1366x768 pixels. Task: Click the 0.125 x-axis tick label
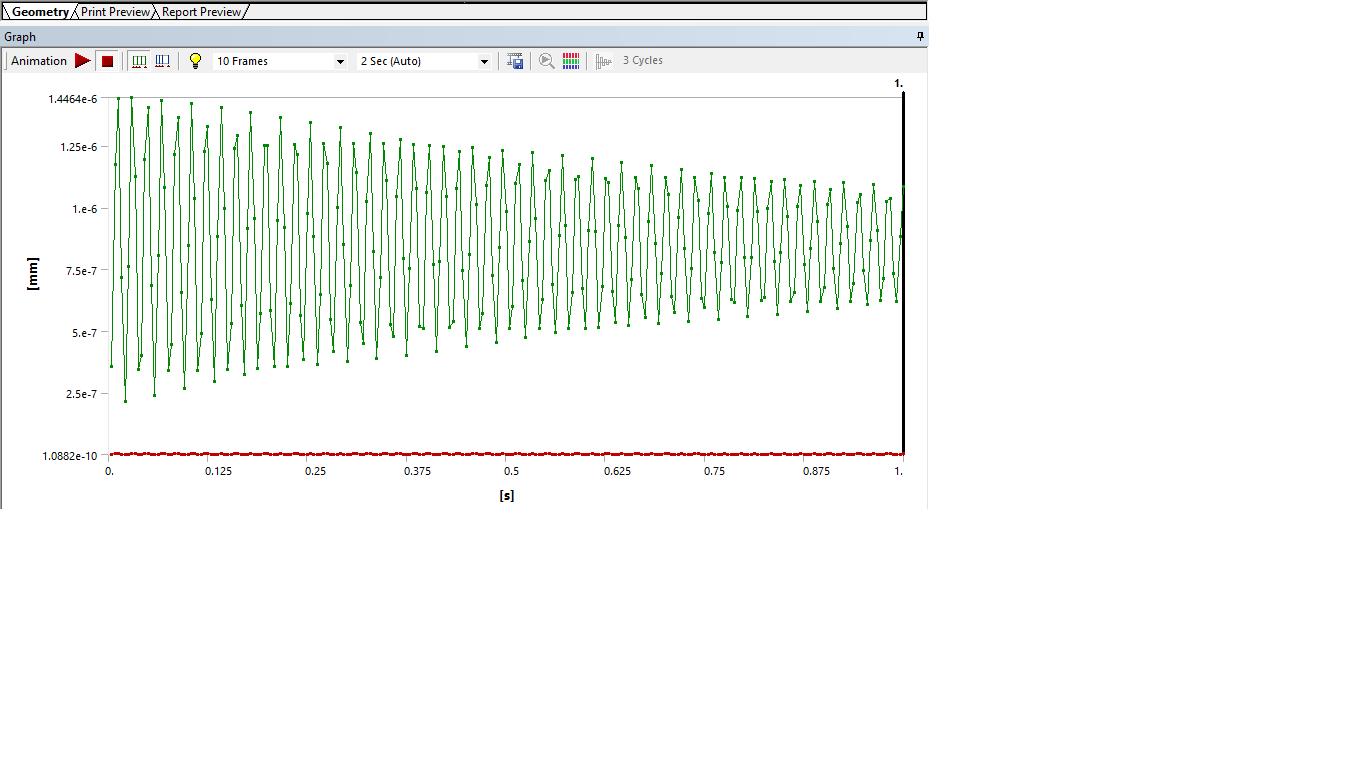(x=218, y=471)
